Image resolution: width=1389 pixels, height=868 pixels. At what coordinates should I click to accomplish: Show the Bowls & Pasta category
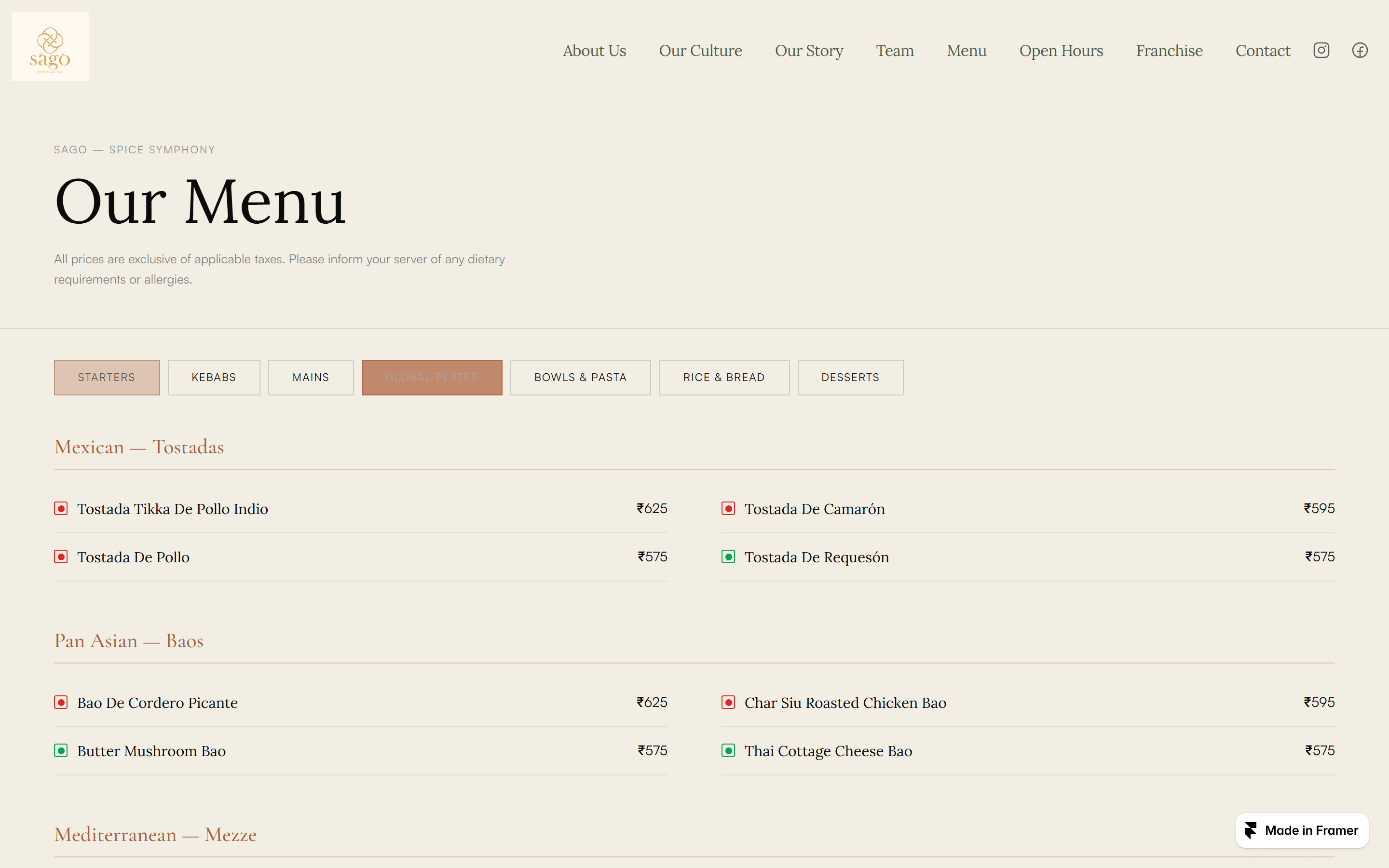(580, 377)
